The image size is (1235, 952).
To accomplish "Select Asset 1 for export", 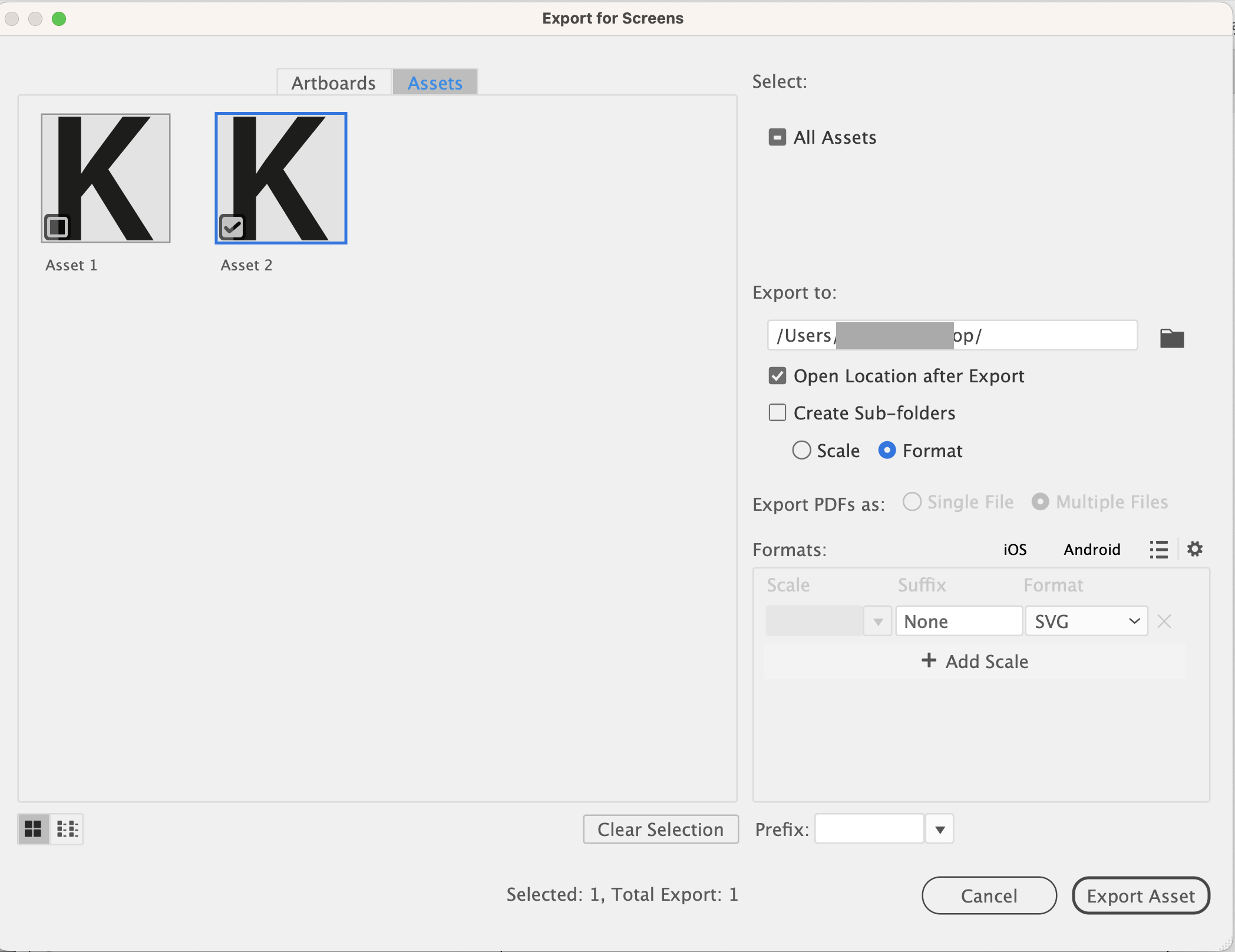I will pos(57,226).
